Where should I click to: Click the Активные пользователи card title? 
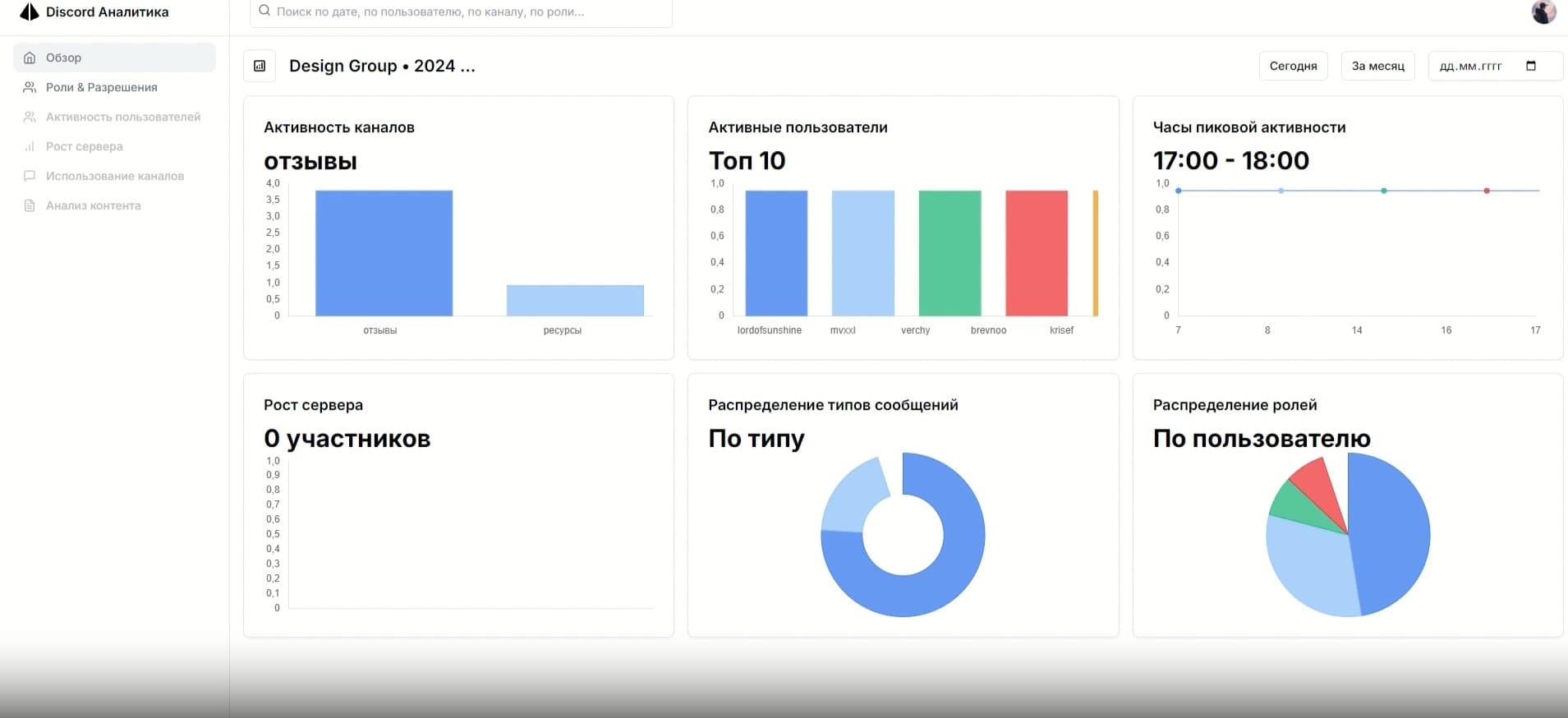click(x=798, y=127)
